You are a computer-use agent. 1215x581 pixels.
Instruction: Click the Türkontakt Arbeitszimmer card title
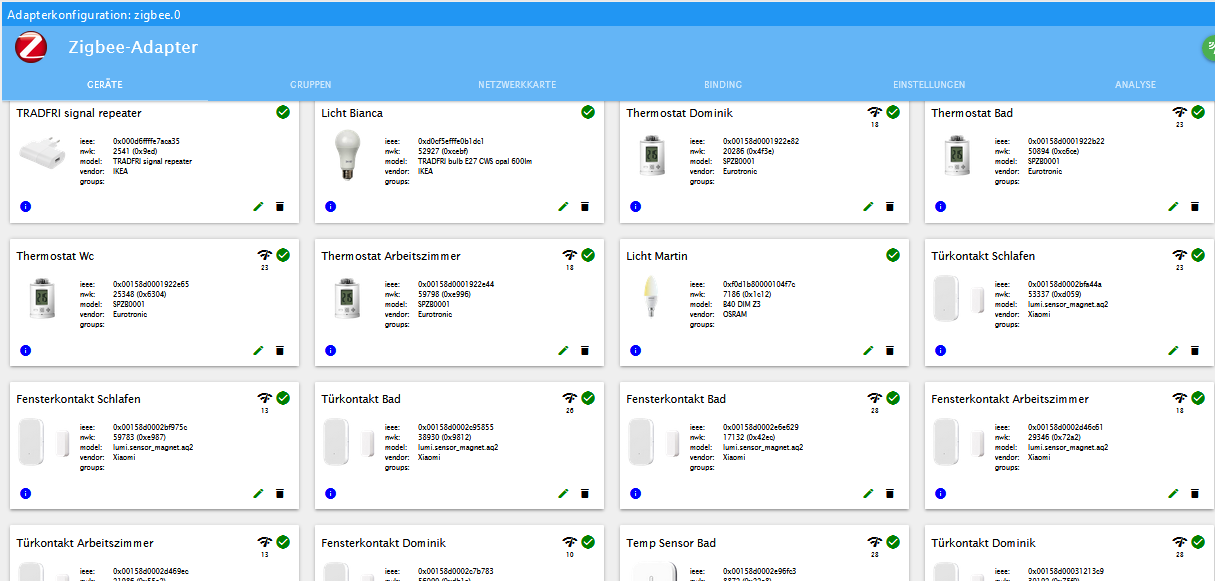coord(85,543)
